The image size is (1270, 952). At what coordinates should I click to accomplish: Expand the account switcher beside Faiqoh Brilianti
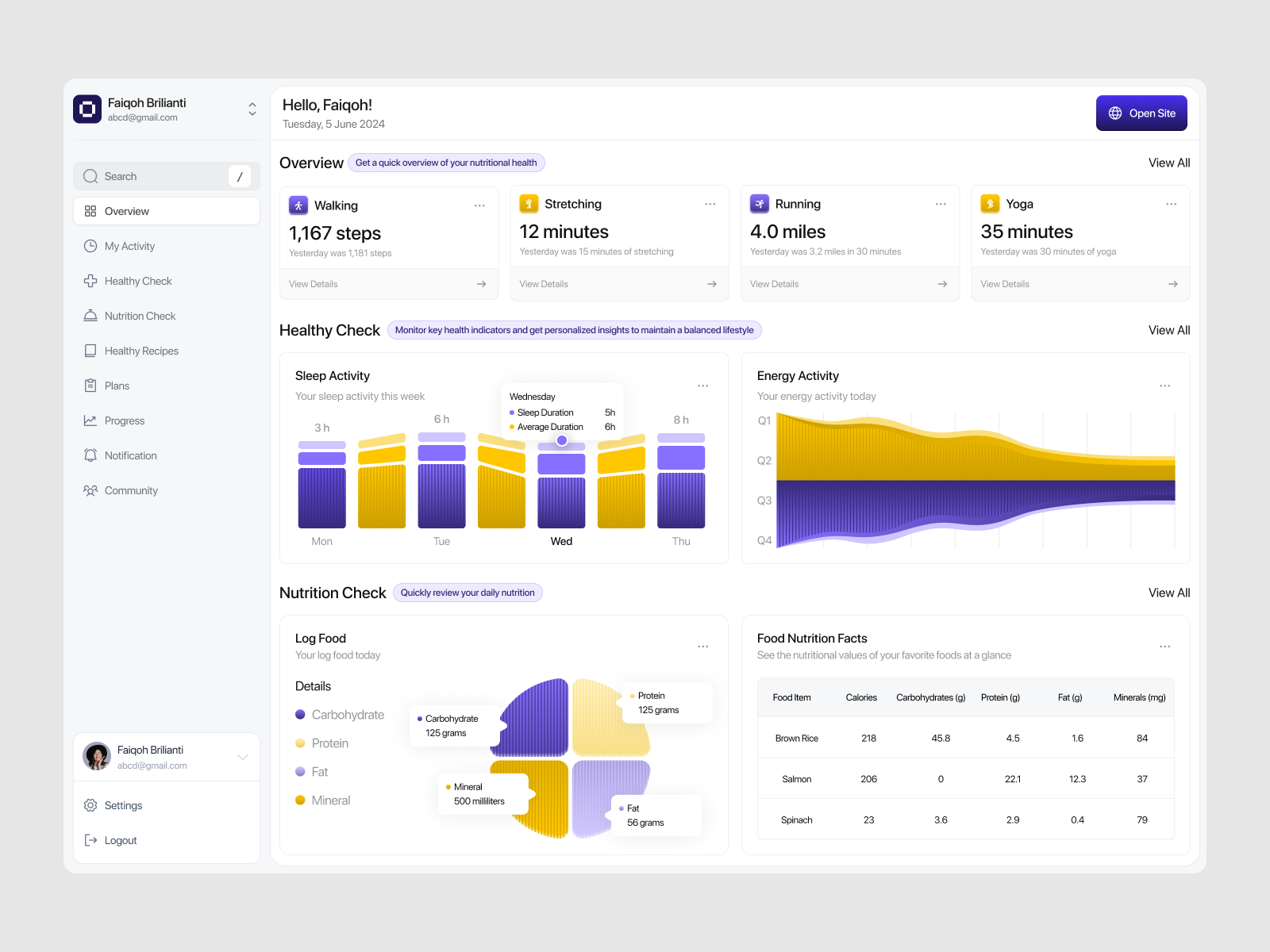(x=252, y=109)
